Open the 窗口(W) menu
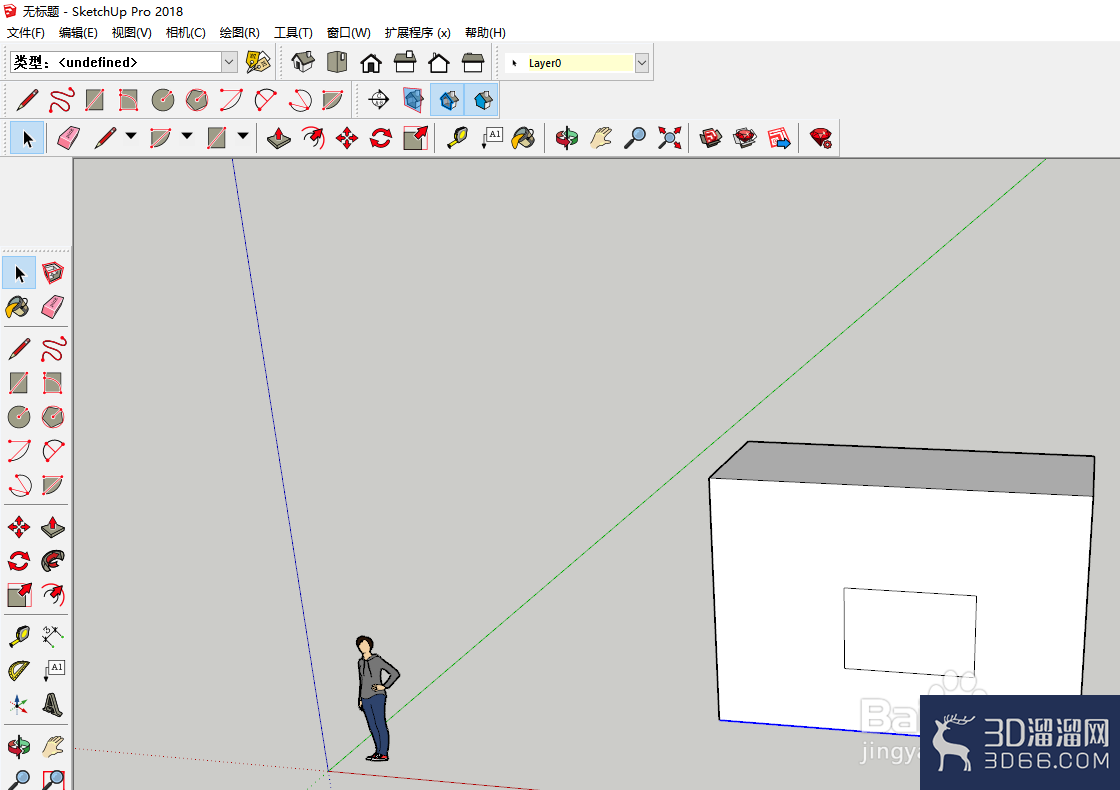Viewport: 1120px width, 790px height. coord(349,33)
